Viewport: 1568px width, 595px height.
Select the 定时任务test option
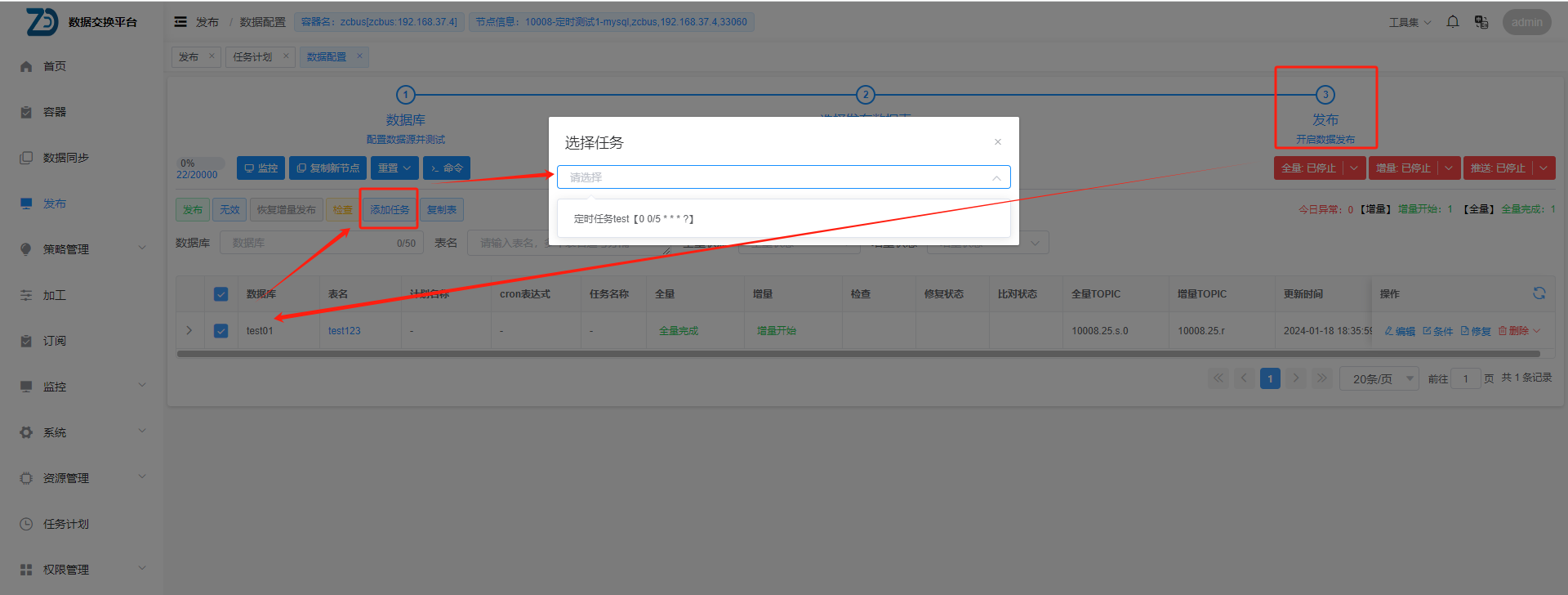click(x=634, y=219)
